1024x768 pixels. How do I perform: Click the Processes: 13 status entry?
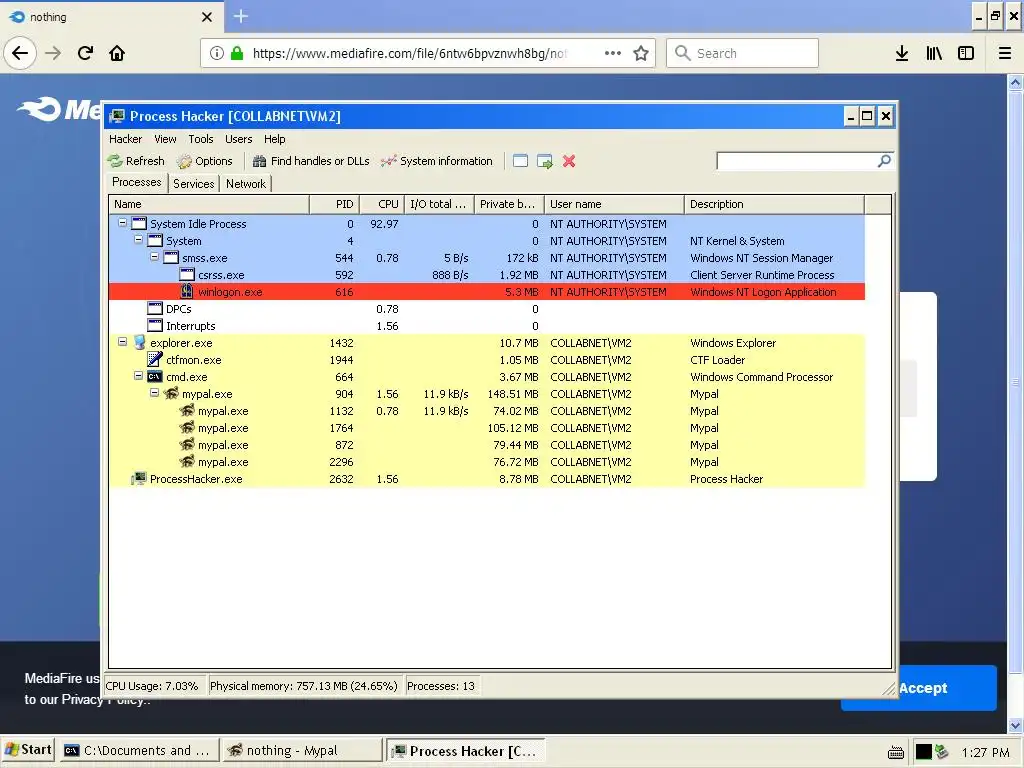441,686
